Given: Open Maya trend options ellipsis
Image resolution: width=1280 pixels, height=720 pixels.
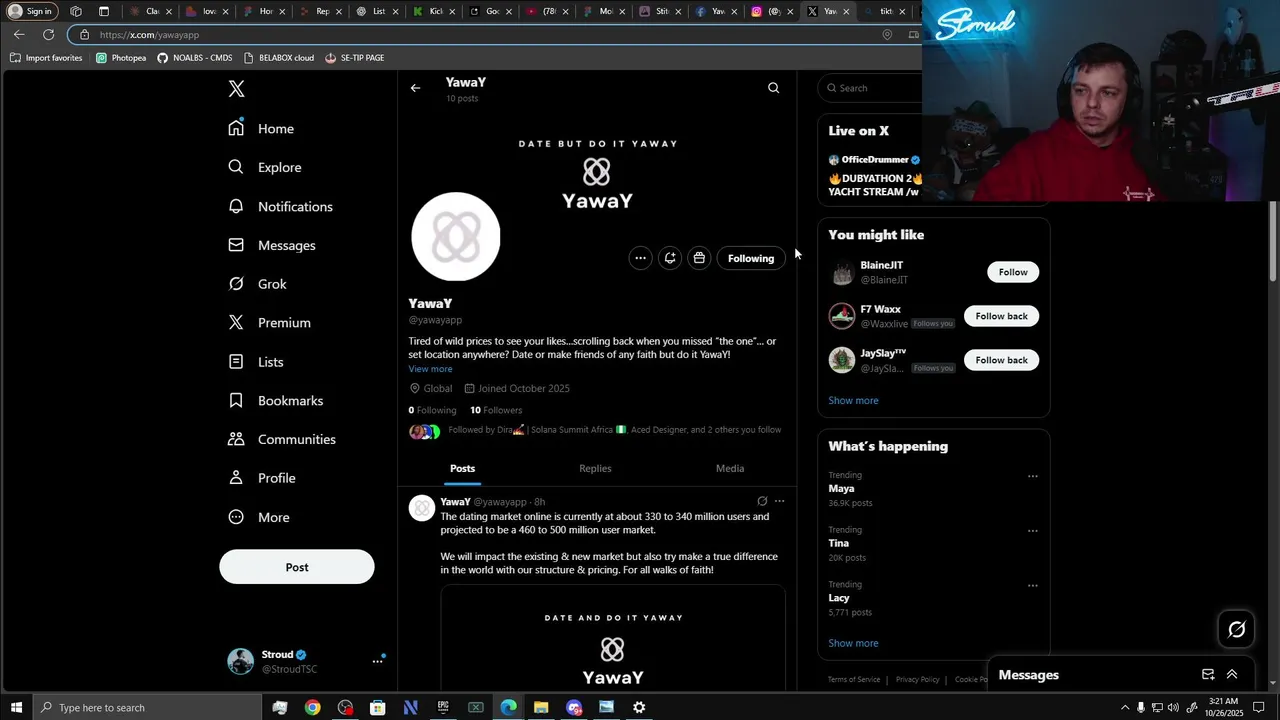Looking at the screenshot, I should [1032, 476].
